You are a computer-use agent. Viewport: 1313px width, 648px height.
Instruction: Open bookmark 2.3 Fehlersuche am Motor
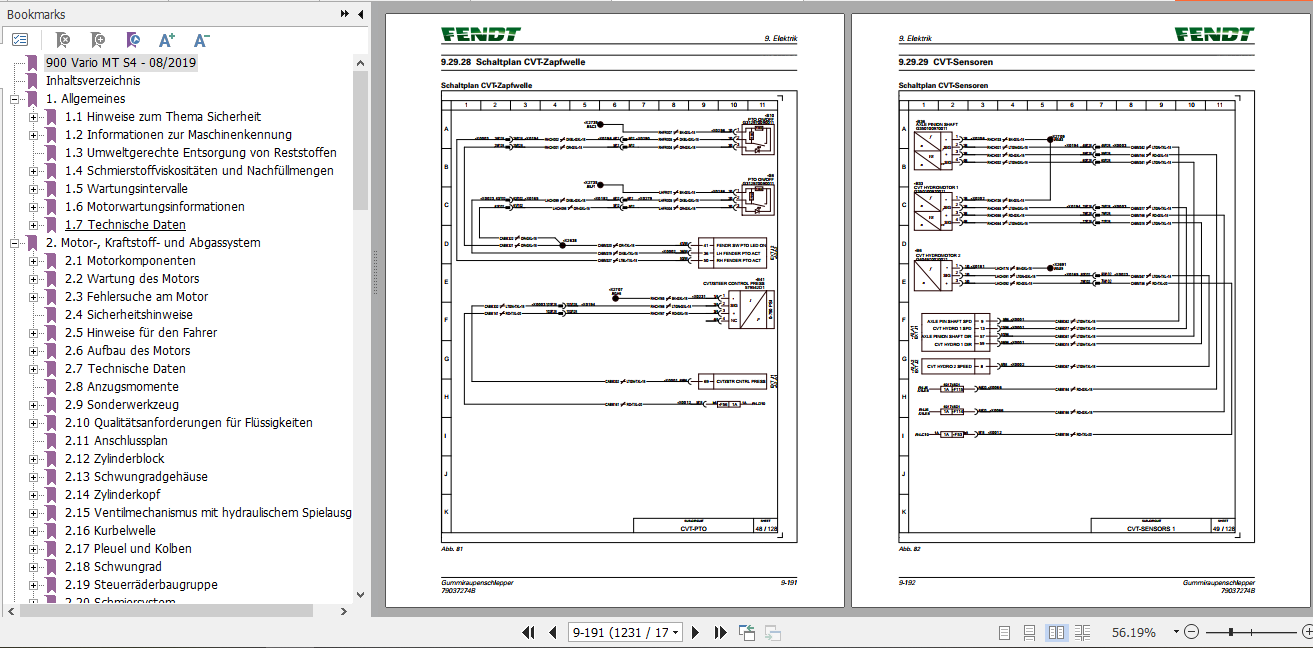click(x=136, y=297)
